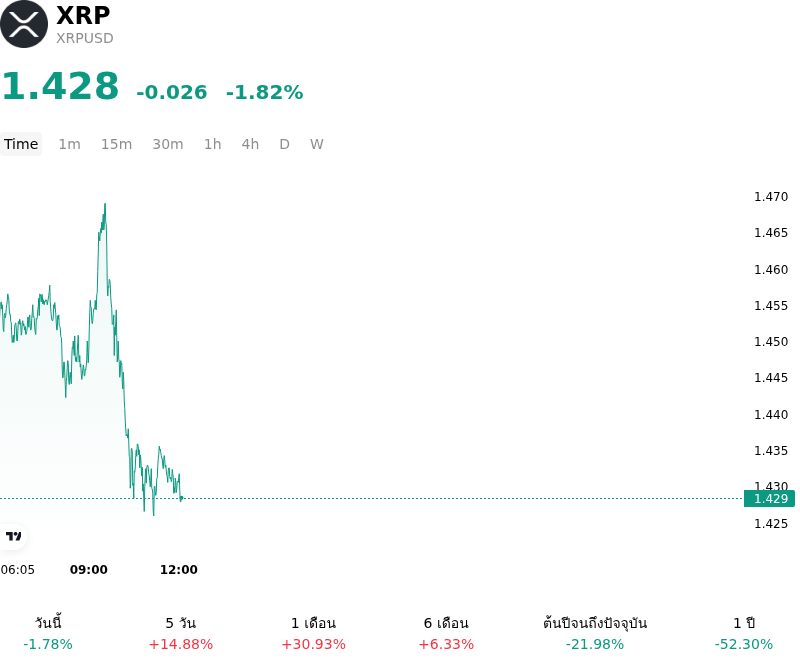Show the วันนี้ range performance

coord(48,633)
